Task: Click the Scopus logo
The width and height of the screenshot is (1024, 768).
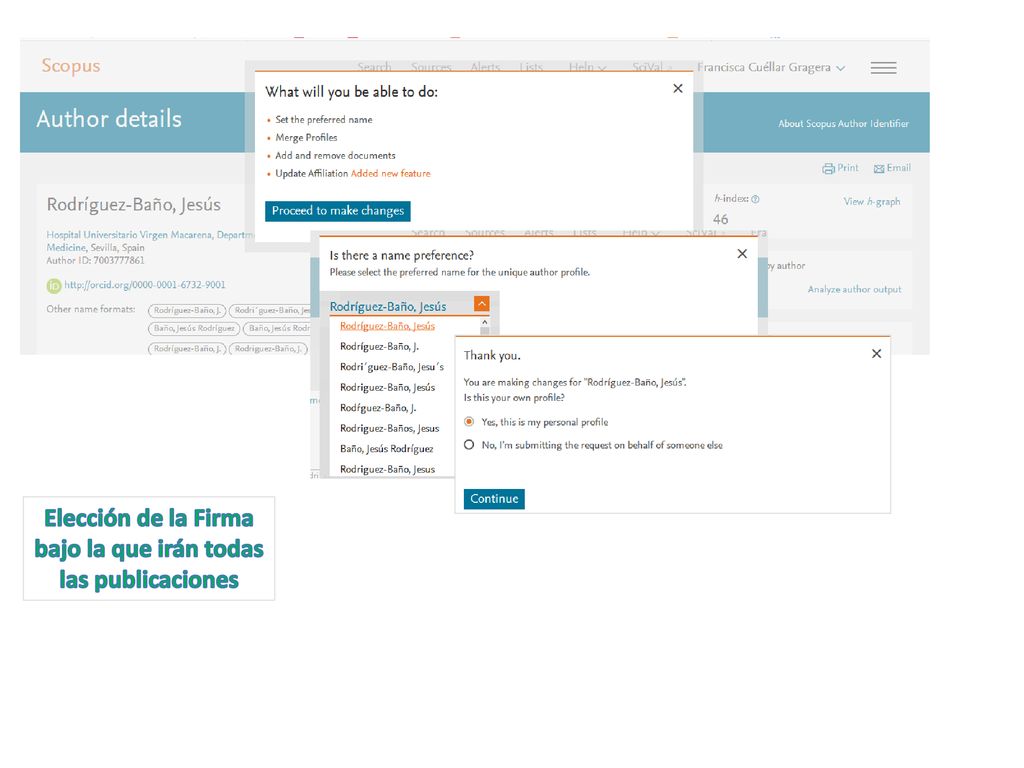Action: coord(71,66)
